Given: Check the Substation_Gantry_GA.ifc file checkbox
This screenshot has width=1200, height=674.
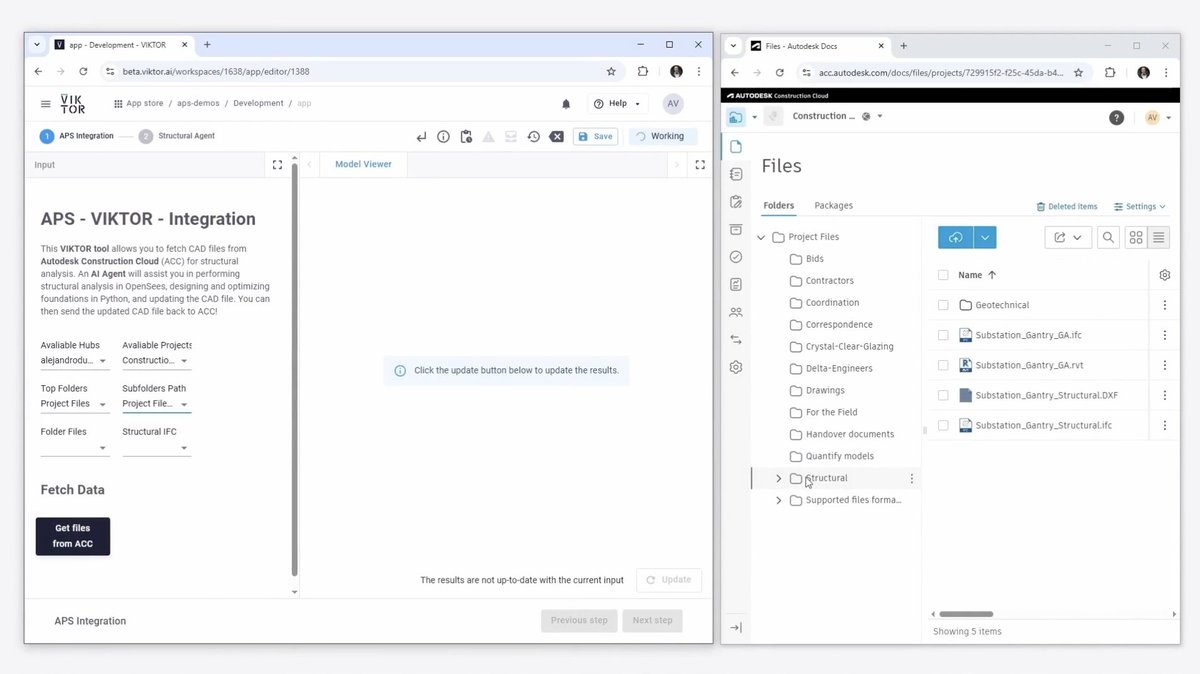Looking at the screenshot, I should pos(941,335).
